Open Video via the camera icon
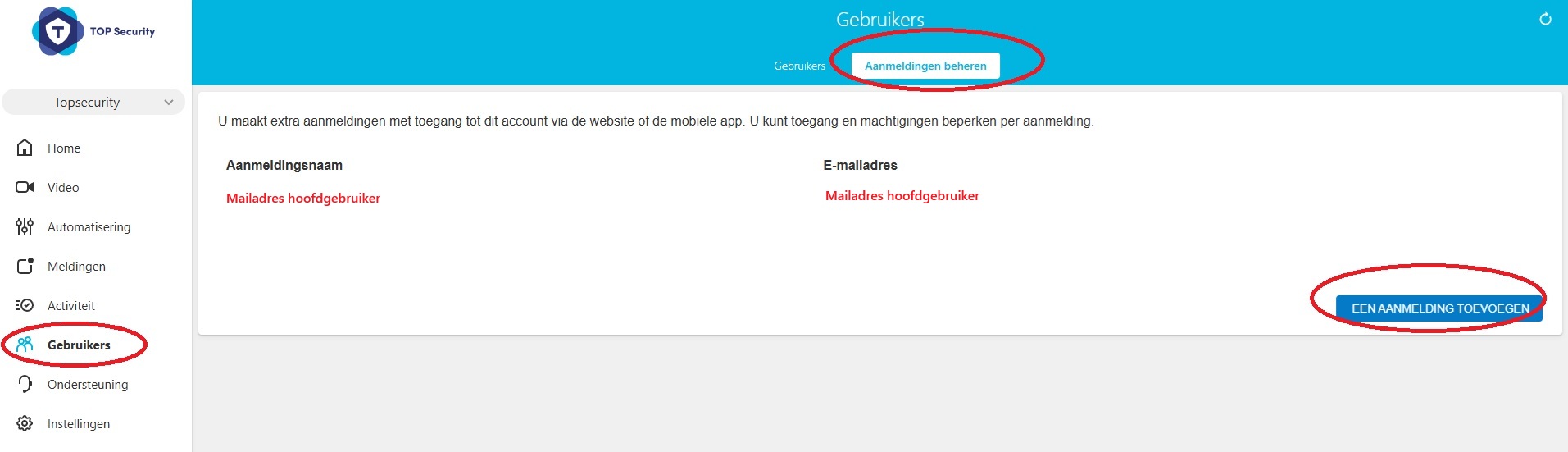Viewport: 1568px width, 452px height. [x=25, y=187]
